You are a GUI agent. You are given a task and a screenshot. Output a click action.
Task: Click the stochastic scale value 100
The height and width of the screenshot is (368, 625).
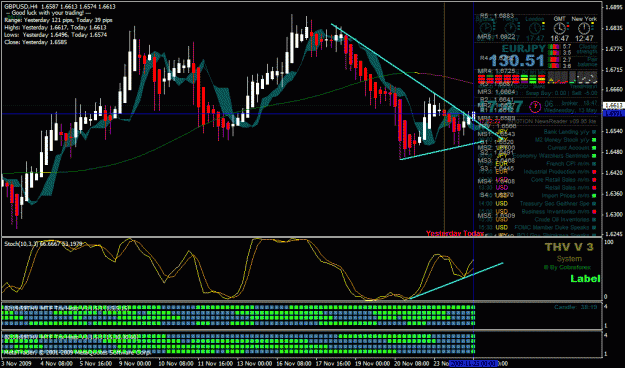pos(609,242)
